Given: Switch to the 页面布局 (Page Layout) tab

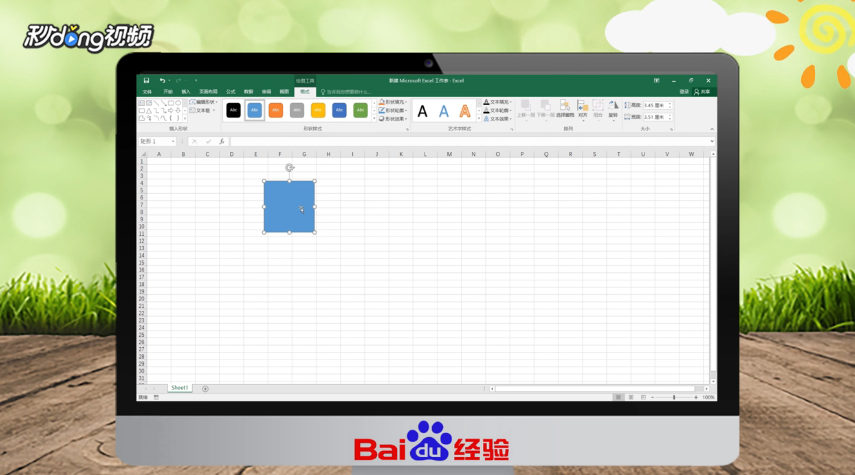Looking at the screenshot, I should 208,92.
